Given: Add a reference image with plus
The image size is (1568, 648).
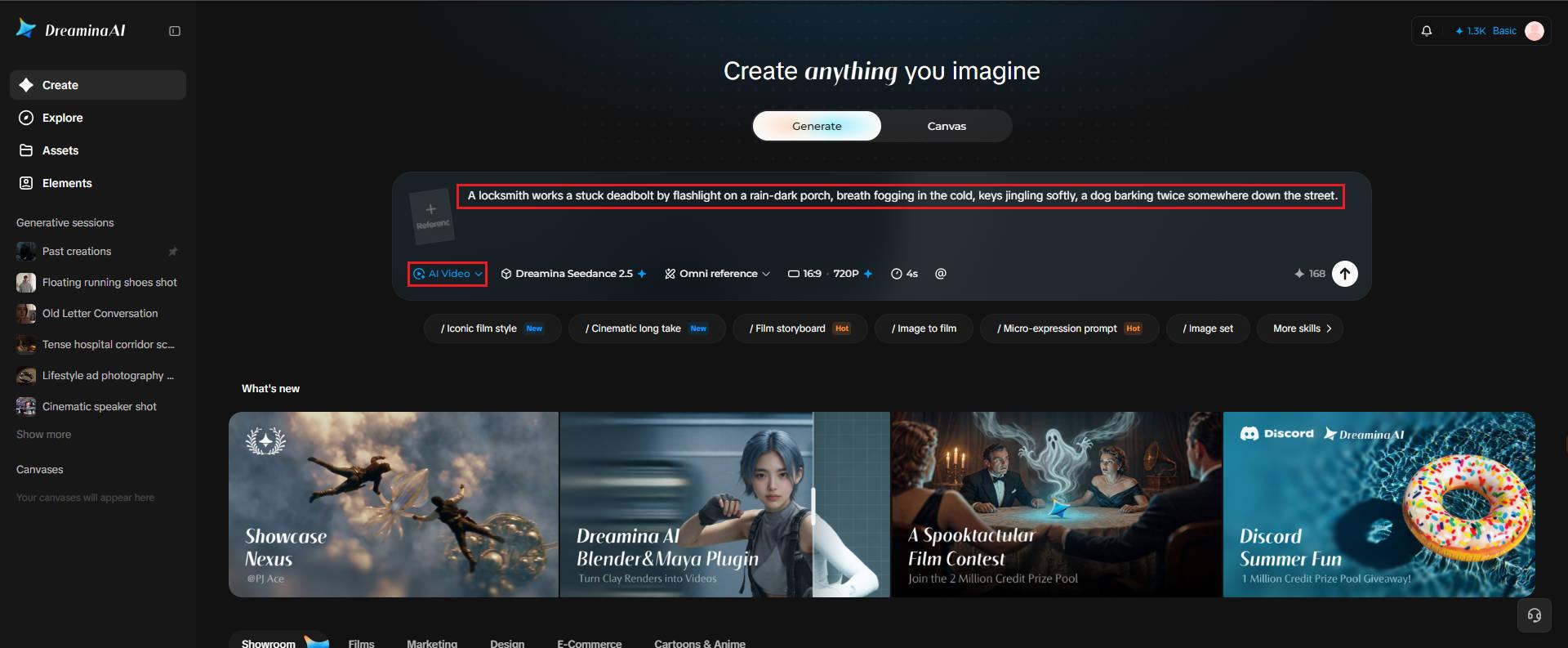Looking at the screenshot, I should pyautogui.click(x=430, y=217).
